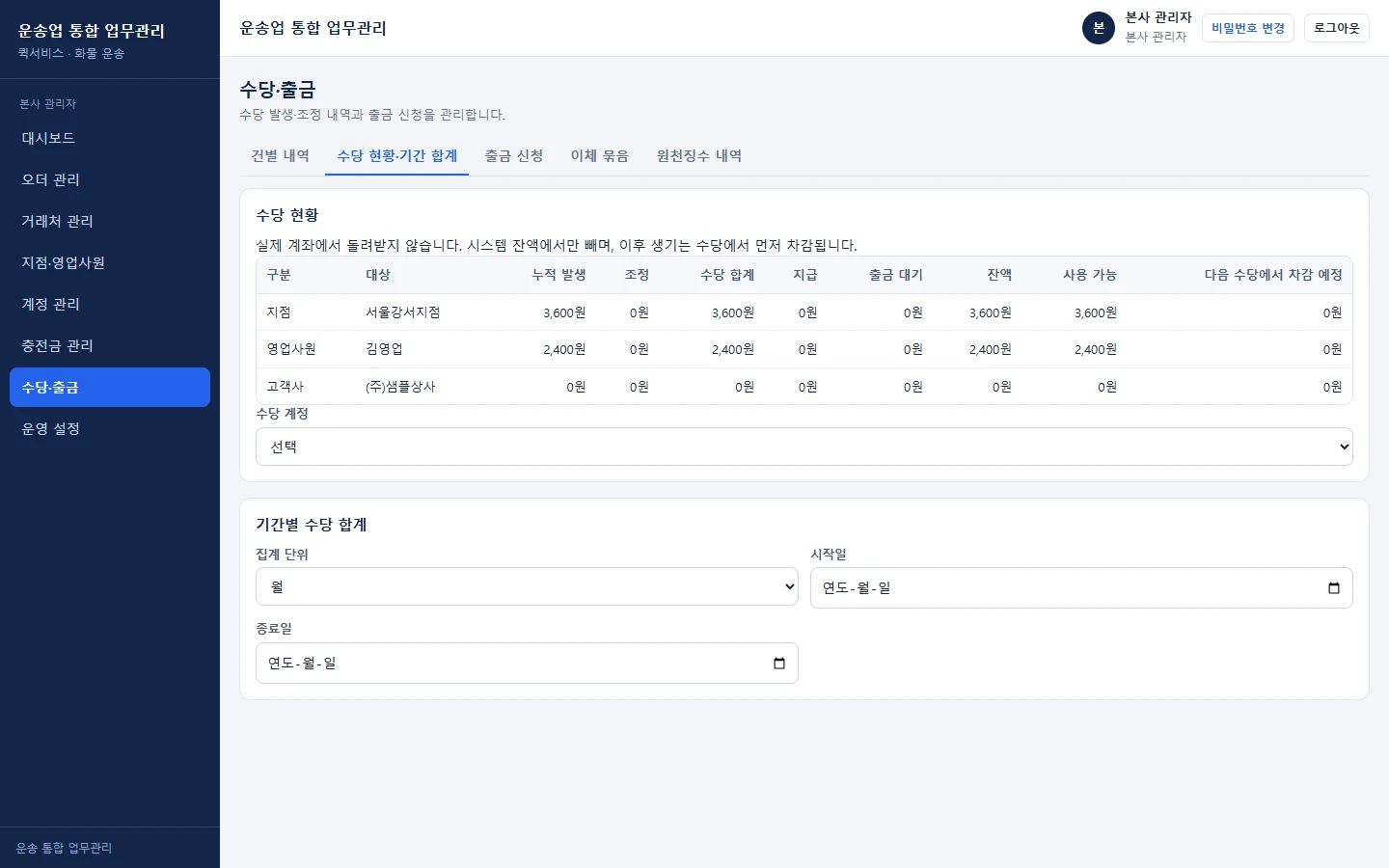Switch to the 원천징수 내역 tab
The height and width of the screenshot is (868, 1389).
[699, 156]
